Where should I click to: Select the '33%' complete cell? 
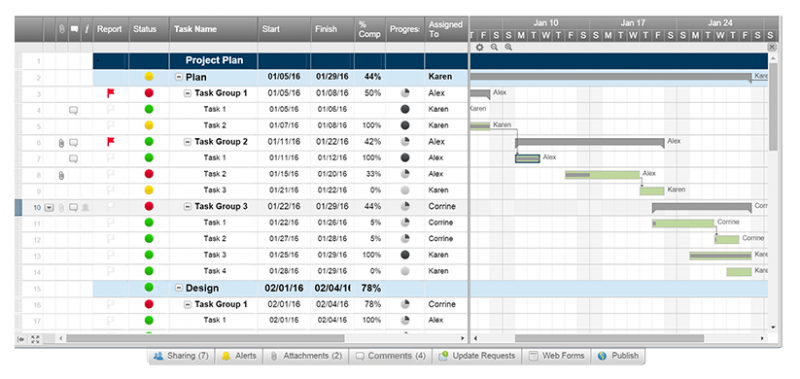[x=370, y=174]
